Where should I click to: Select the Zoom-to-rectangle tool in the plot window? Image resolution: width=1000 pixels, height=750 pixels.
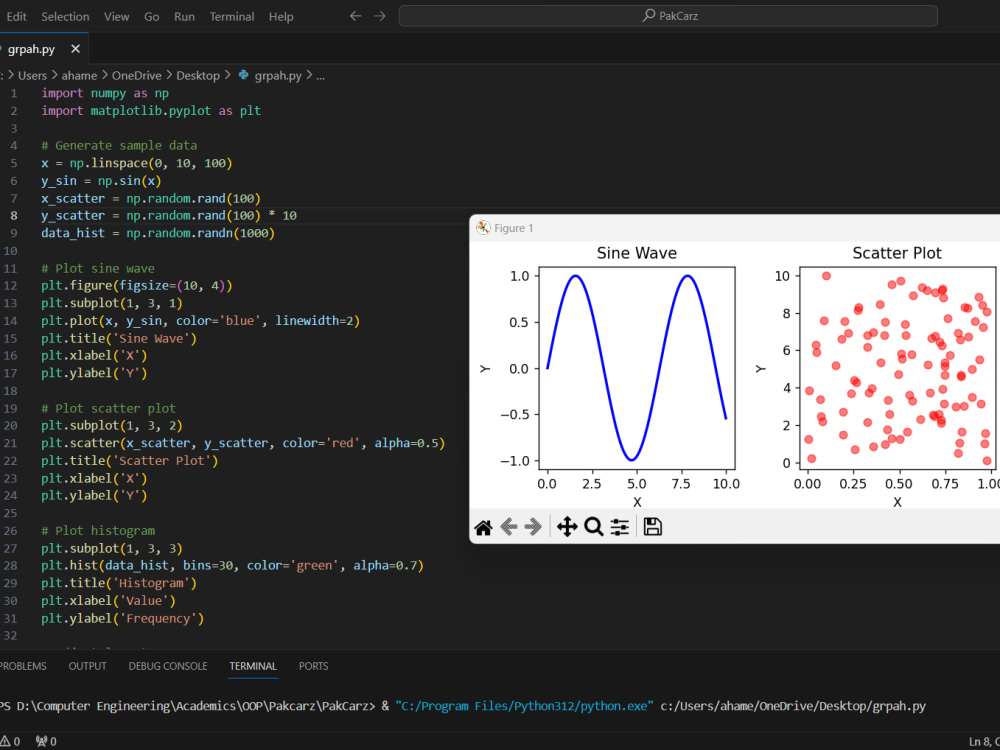(x=594, y=526)
